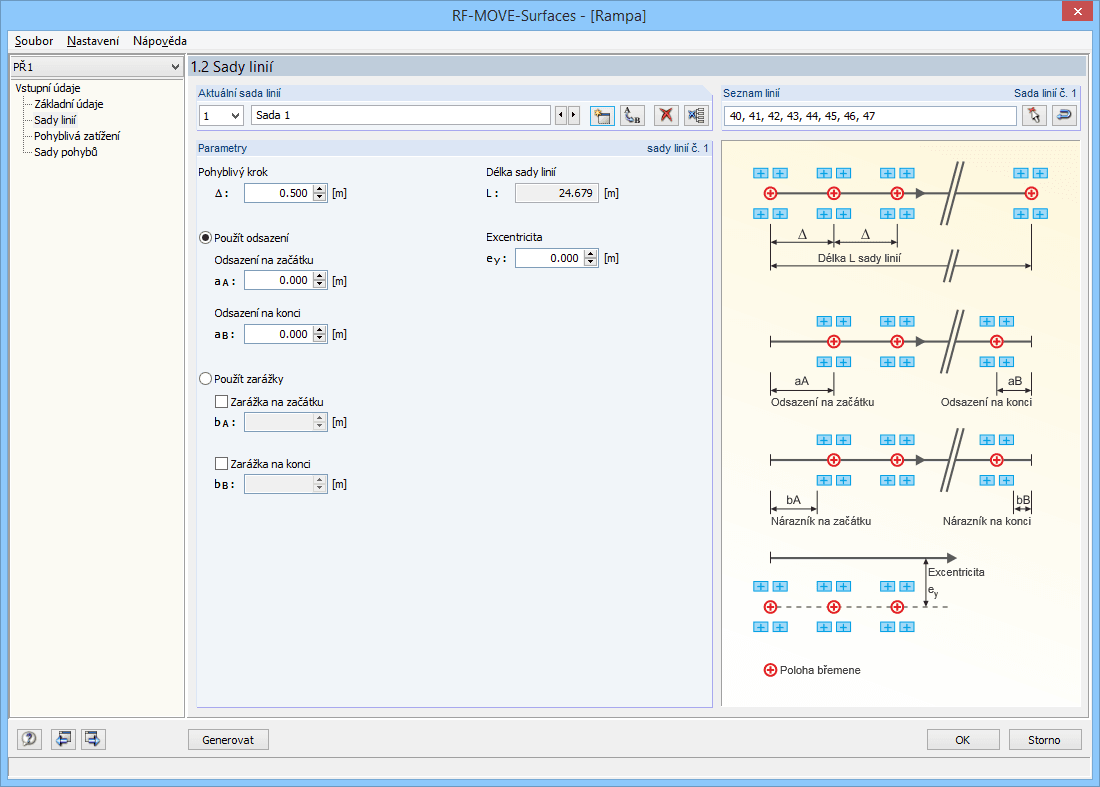
Task: Click moving step Δ input field
Action: (279, 193)
